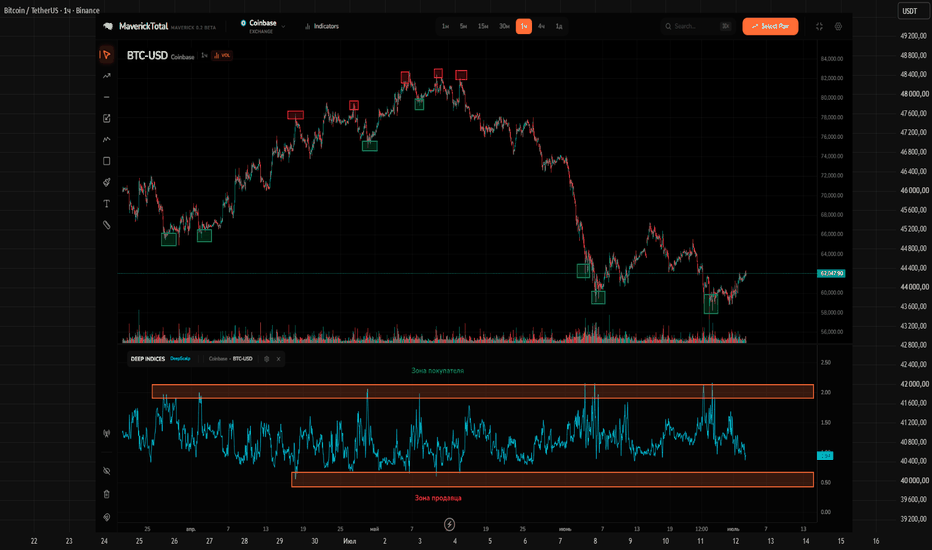Click the tag icon at sidebar bottom
Screen dimensions: 932x550
pos(106,517)
